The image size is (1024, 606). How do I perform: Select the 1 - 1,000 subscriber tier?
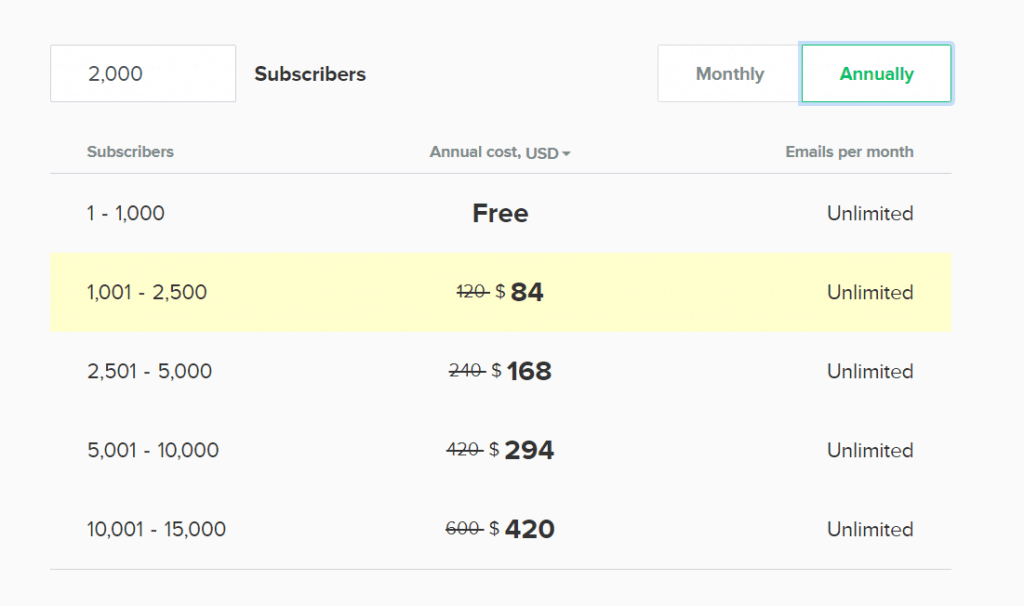point(126,213)
